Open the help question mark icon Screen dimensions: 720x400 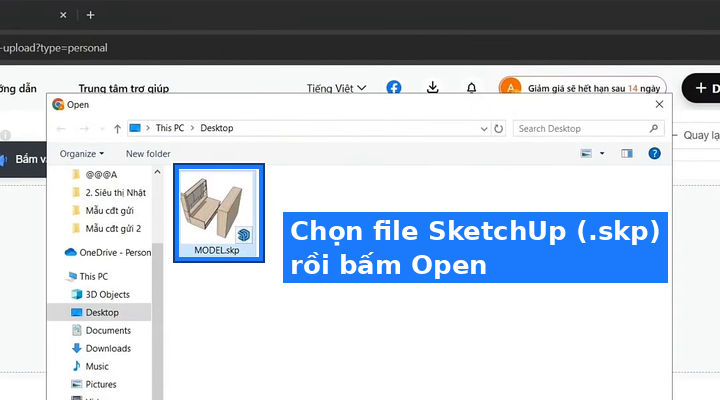coord(654,153)
